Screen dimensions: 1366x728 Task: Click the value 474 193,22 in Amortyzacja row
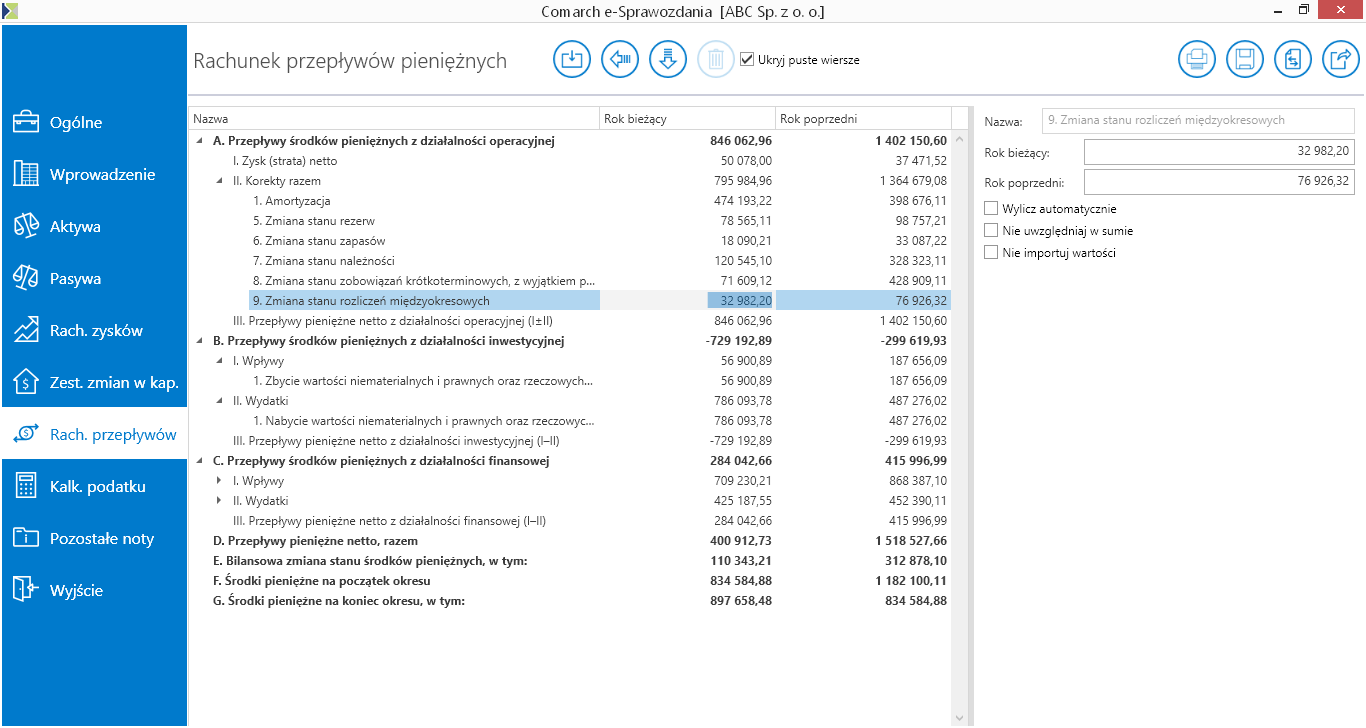741,201
